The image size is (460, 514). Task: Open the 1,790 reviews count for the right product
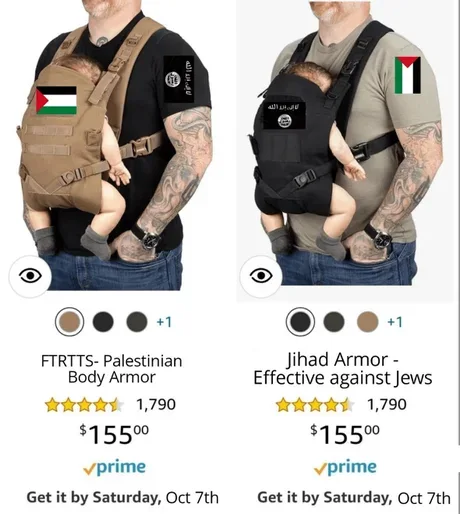coord(387,404)
